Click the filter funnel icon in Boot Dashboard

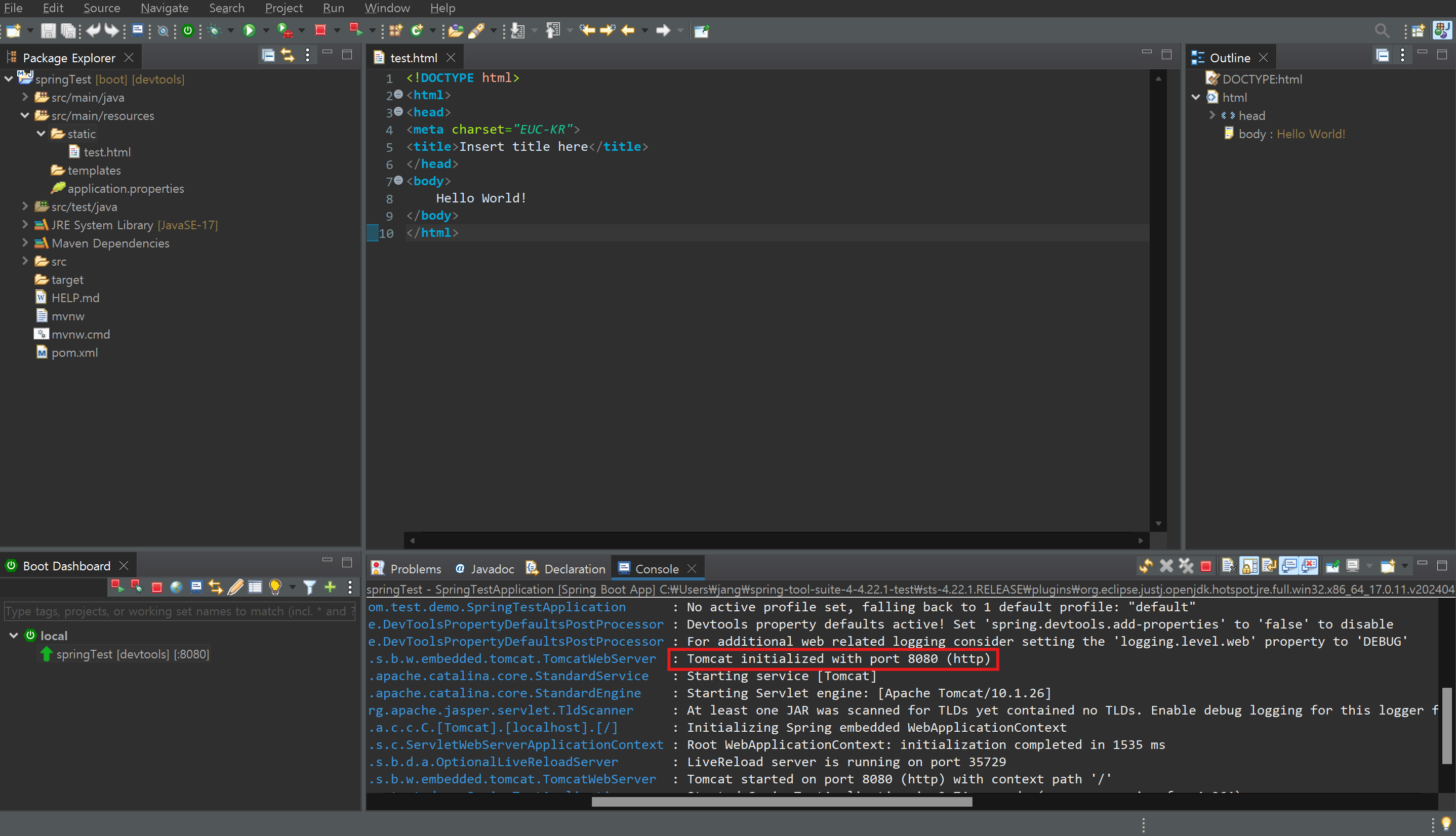[x=310, y=587]
